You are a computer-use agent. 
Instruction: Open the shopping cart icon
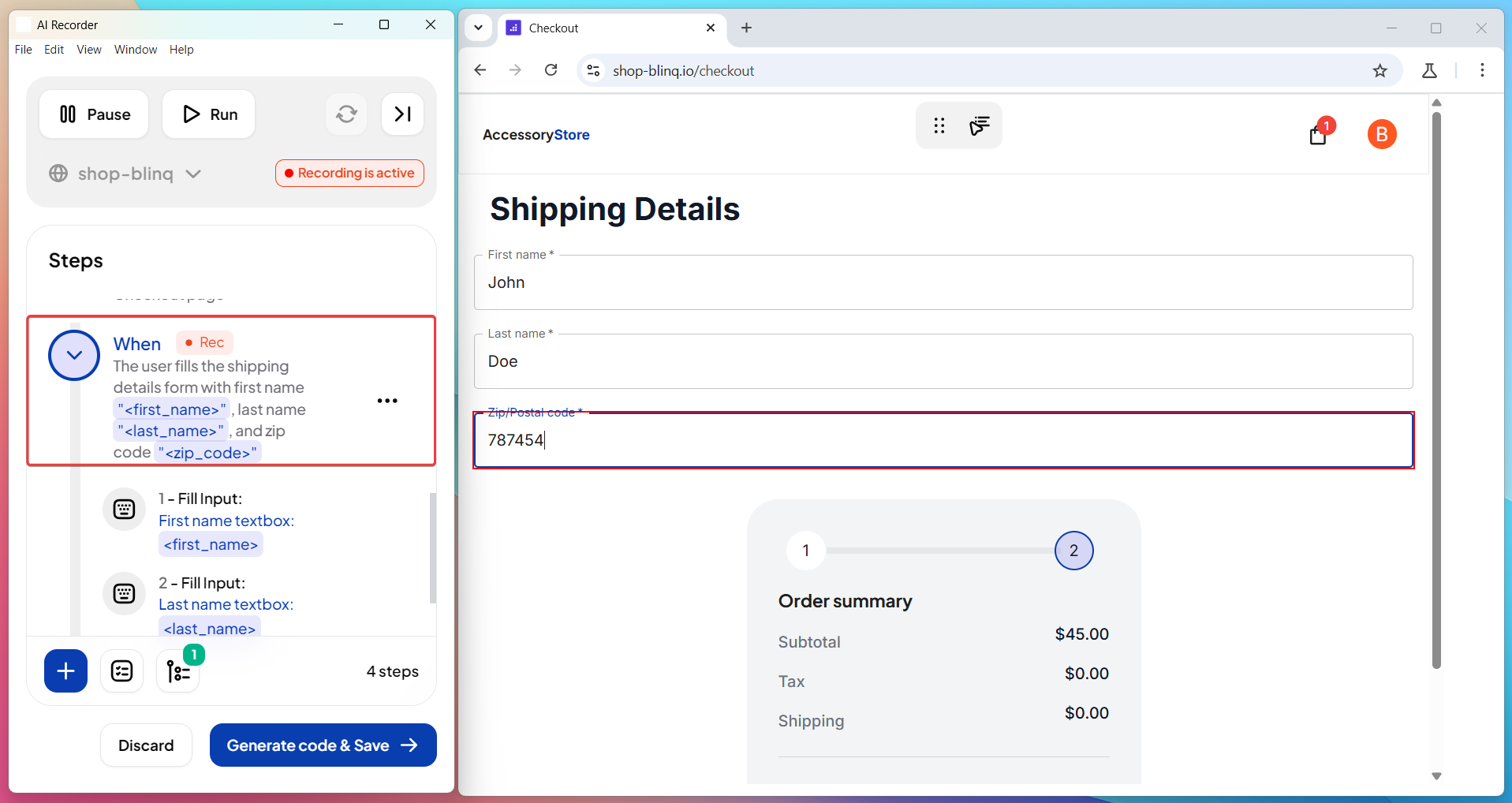(1317, 135)
